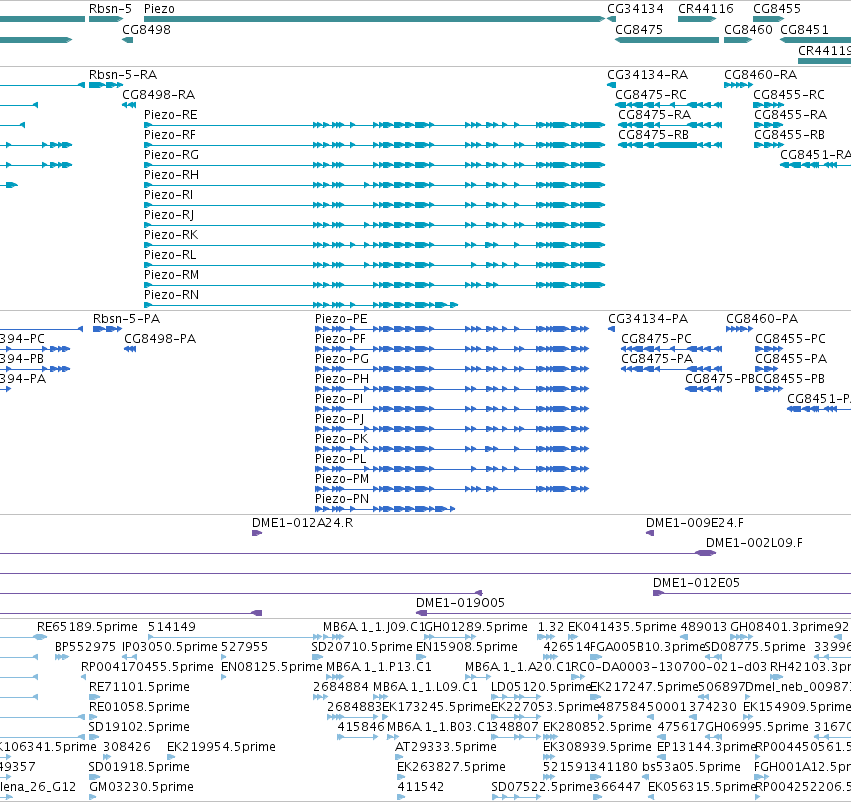Viewport: 851px width, 802px height.
Task: Select the LD05120.5prime EST label
Action: click(541, 687)
